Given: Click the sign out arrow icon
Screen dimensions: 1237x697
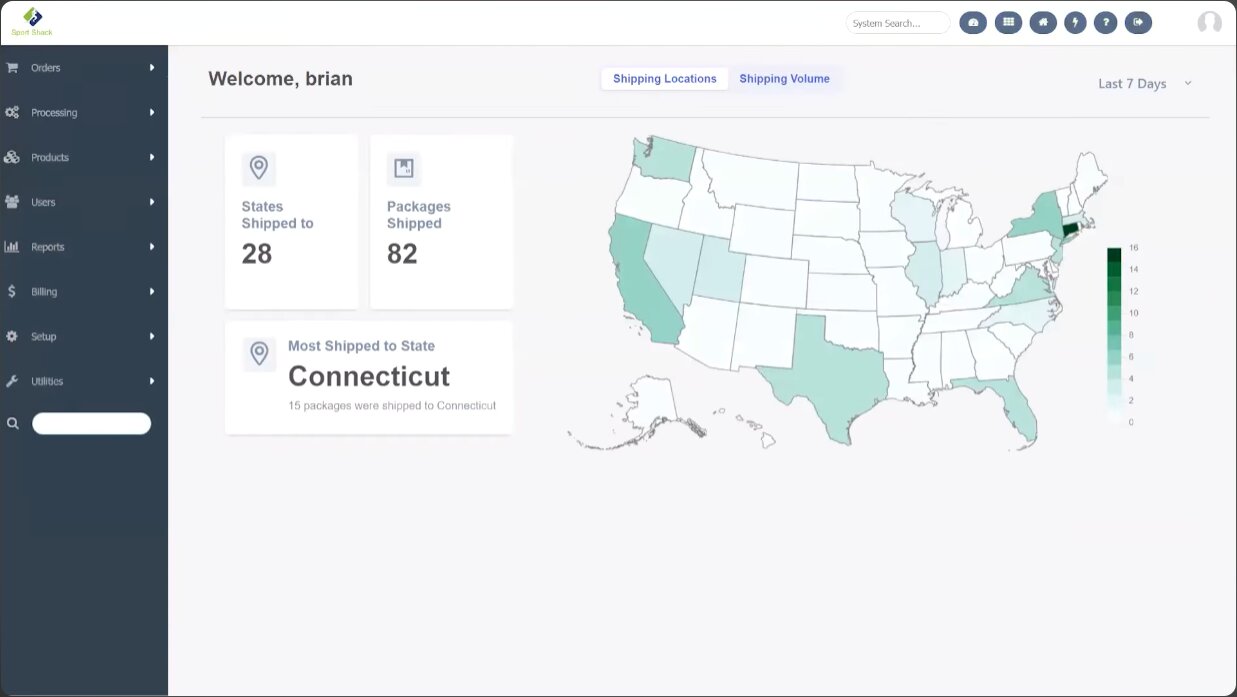Looking at the screenshot, I should coord(1138,23).
